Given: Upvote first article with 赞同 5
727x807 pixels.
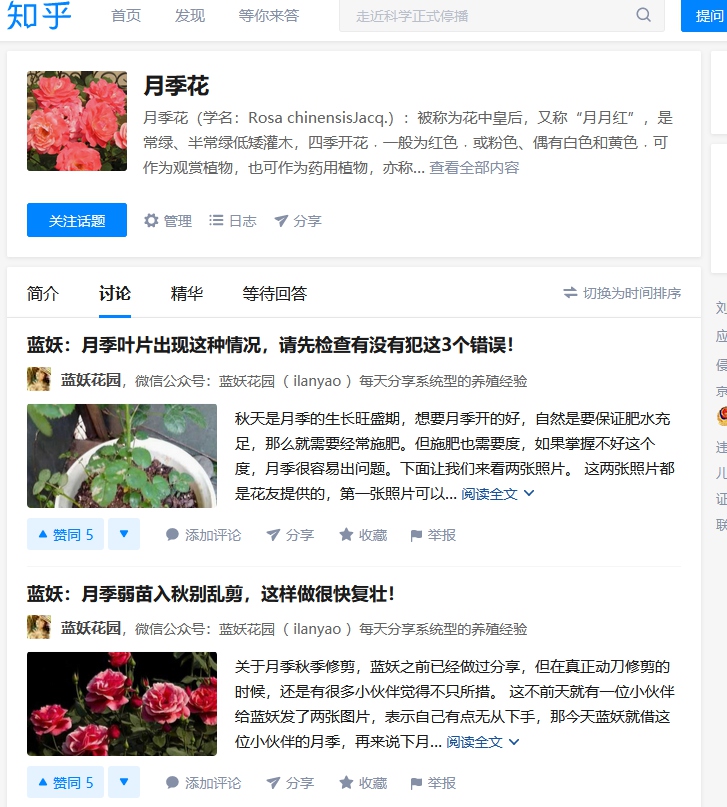Looking at the screenshot, I should [65, 534].
